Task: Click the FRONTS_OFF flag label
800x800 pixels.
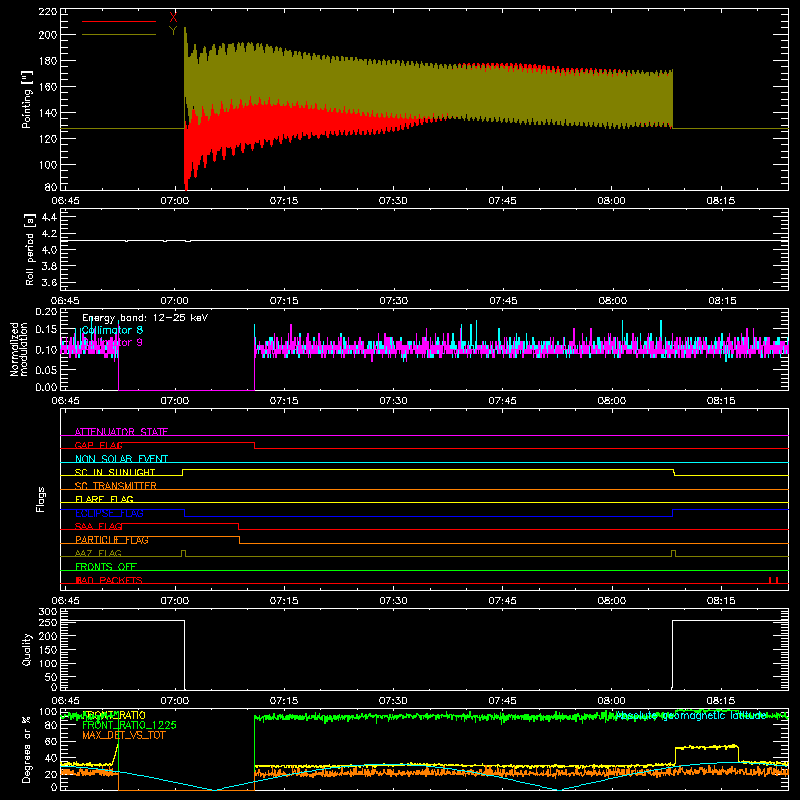Action: coord(106,566)
